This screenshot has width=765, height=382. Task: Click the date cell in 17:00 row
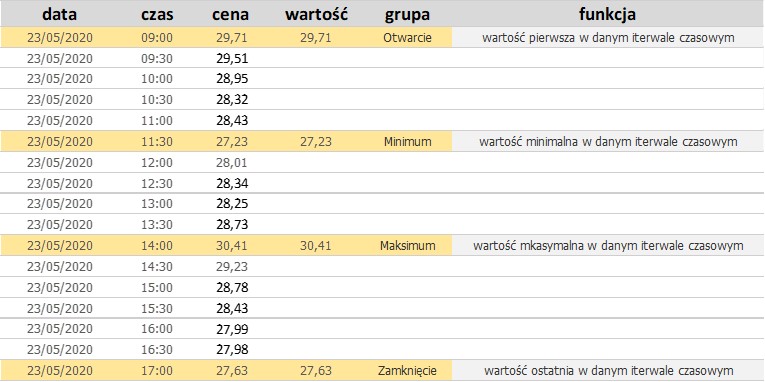coord(60,370)
